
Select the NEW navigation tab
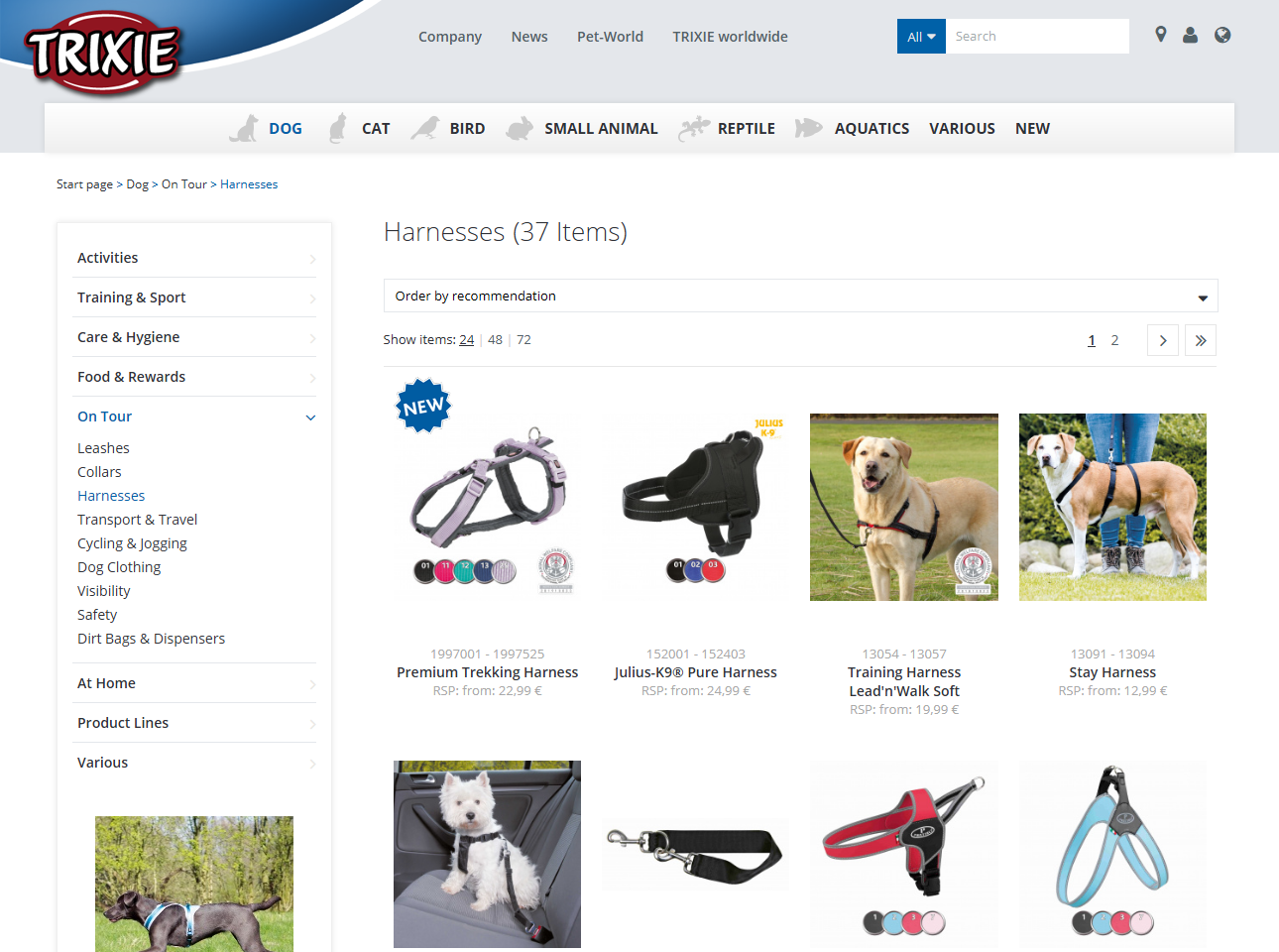tap(1032, 128)
